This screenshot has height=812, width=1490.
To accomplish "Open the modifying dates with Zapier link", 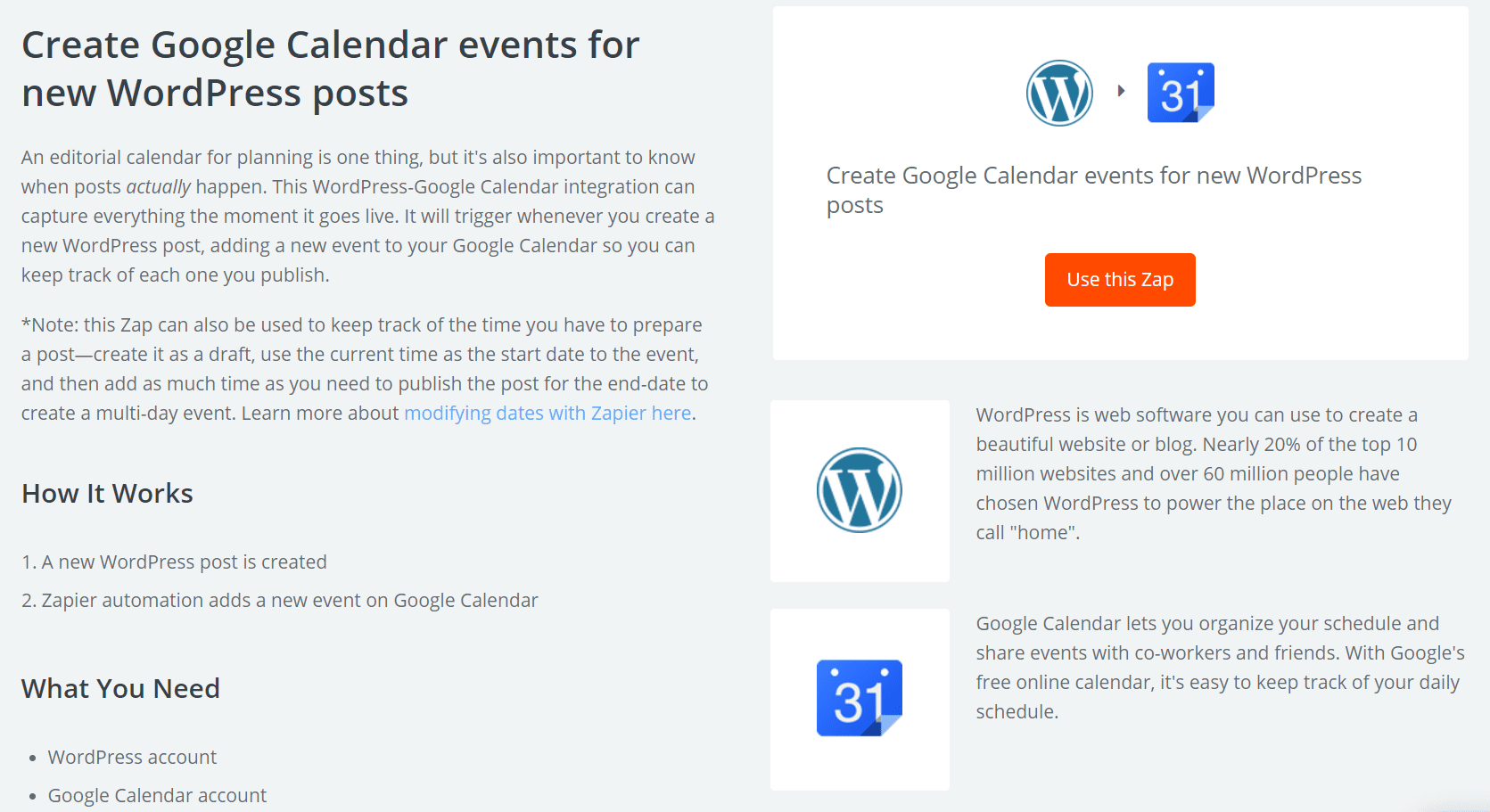I will (x=547, y=413).
